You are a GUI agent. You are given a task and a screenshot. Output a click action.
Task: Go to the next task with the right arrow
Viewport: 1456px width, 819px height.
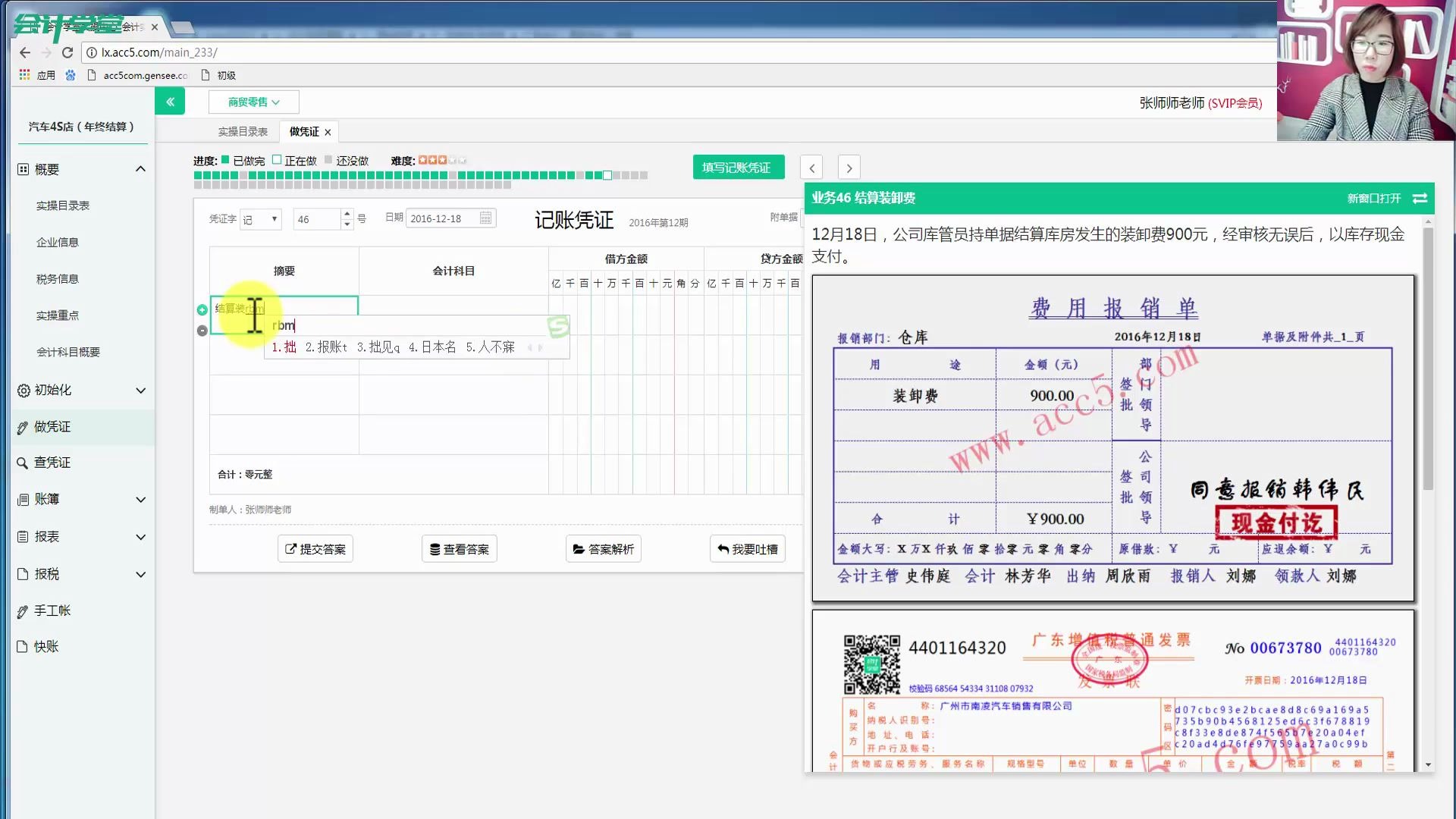pos(849,168)
